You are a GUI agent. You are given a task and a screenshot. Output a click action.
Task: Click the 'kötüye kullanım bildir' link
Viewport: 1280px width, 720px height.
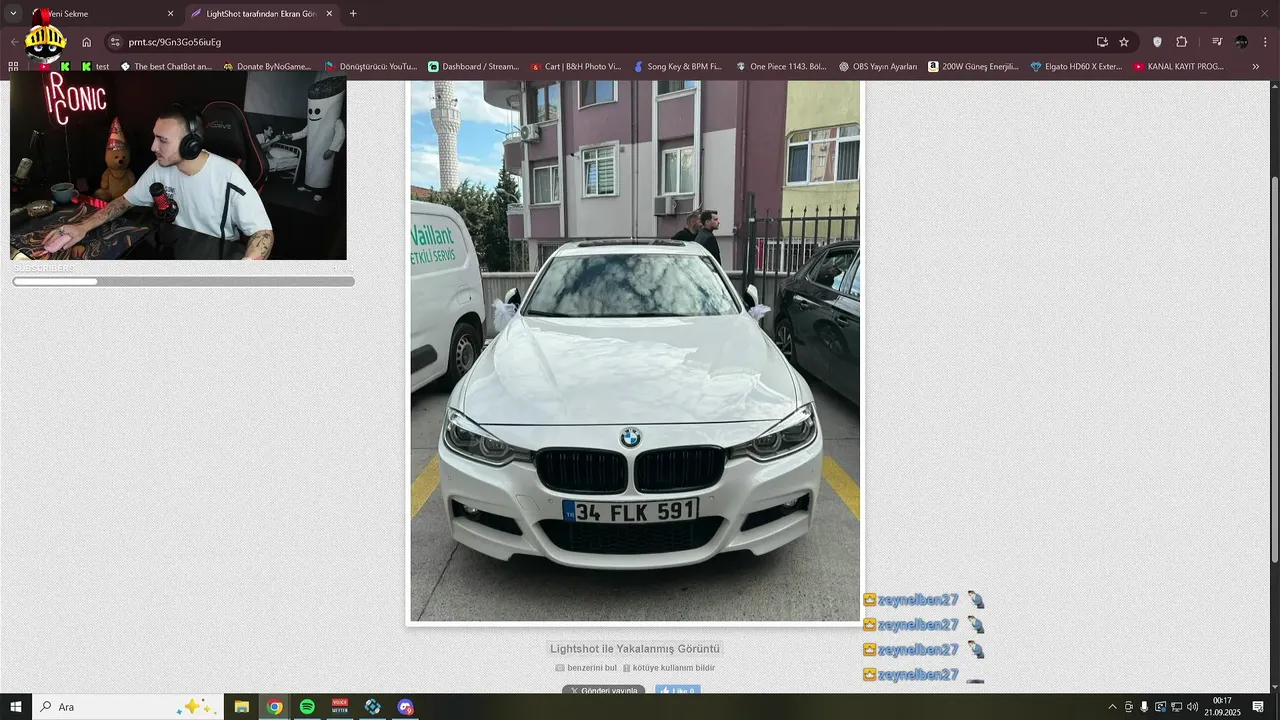669,668
